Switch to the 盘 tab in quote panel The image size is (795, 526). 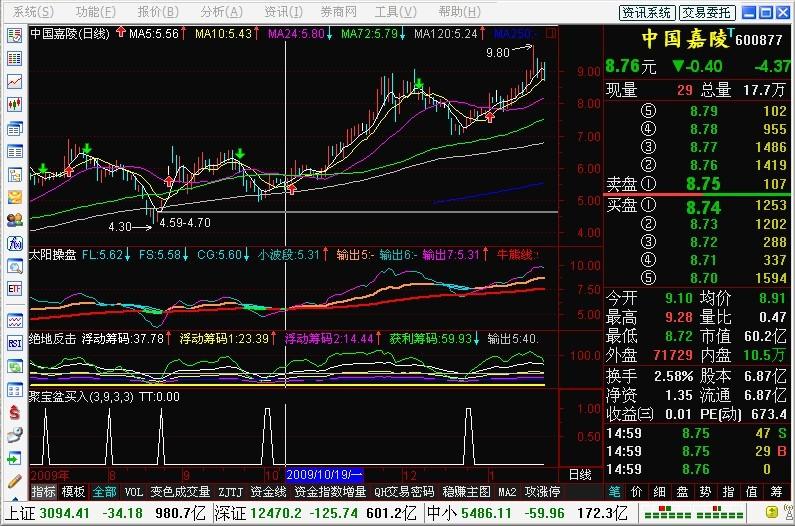click(x=682, y=492)
